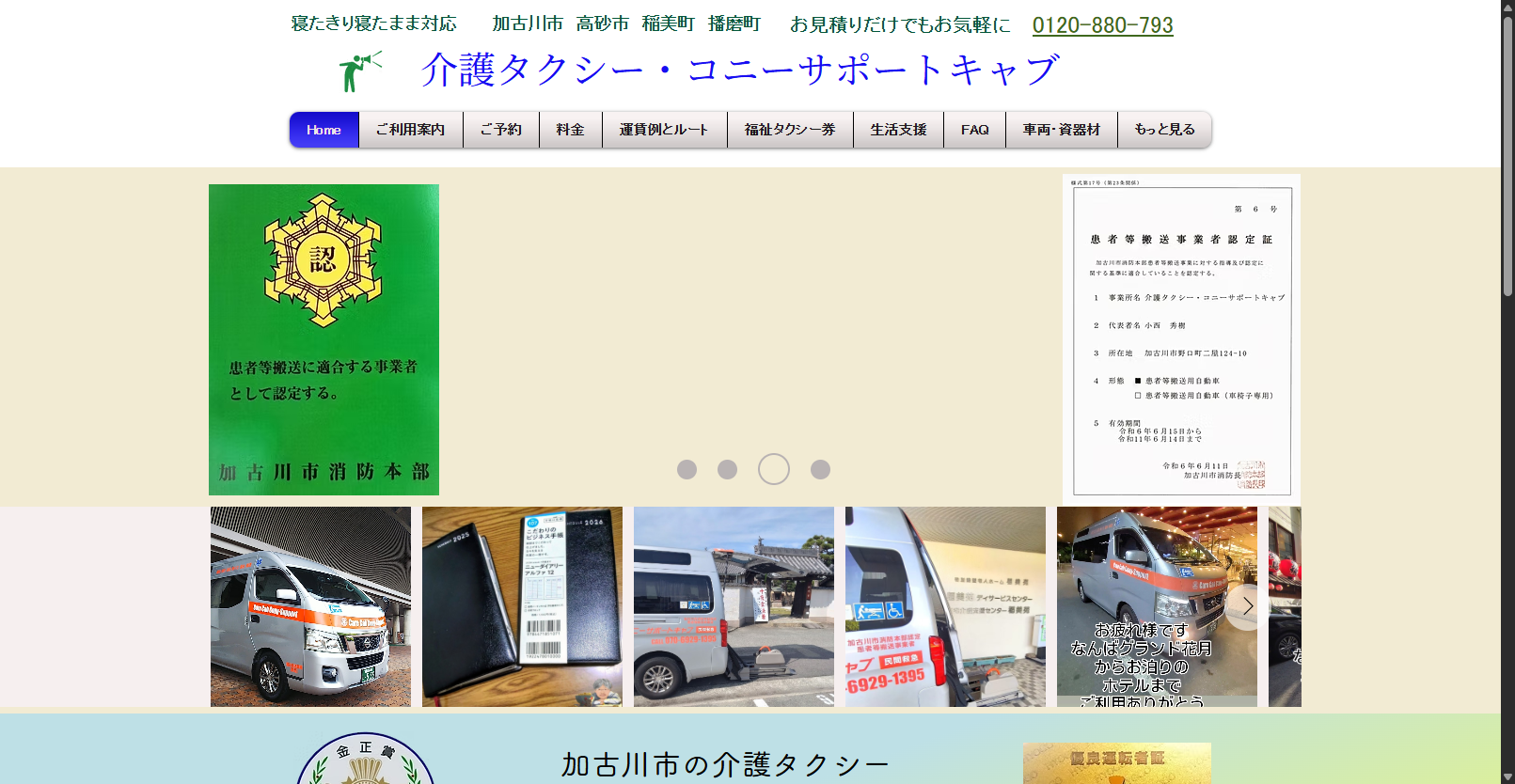Viewport: 1515px width, 784px height.
Task: Open the van door 6929-1395 gallery photo
Action: [x=945, y=606]
